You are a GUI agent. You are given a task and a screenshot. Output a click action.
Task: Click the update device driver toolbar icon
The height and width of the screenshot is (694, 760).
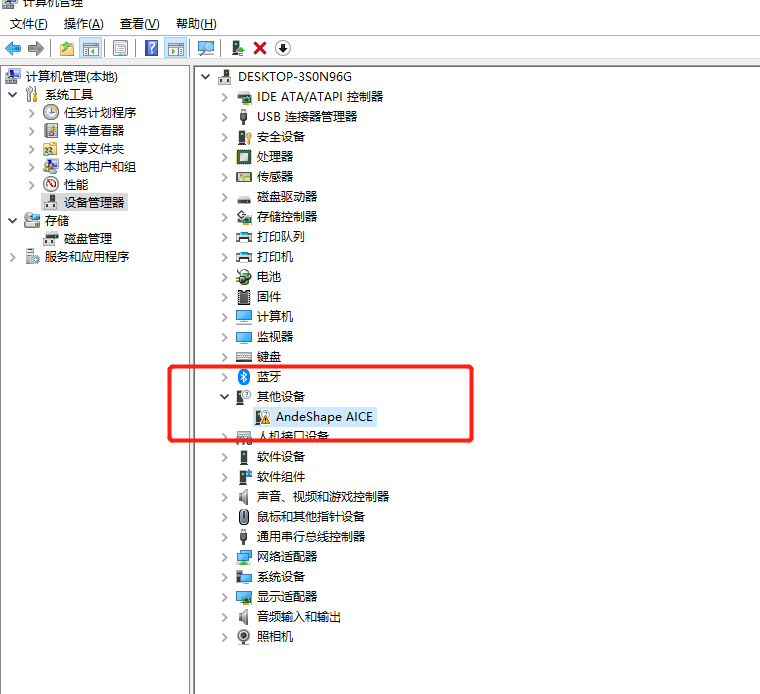coord(238,48)
